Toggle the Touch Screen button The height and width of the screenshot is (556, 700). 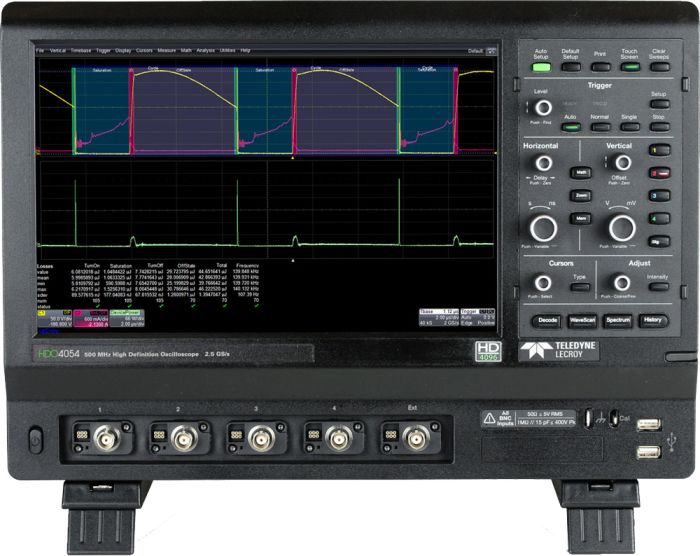pos(629,67)
